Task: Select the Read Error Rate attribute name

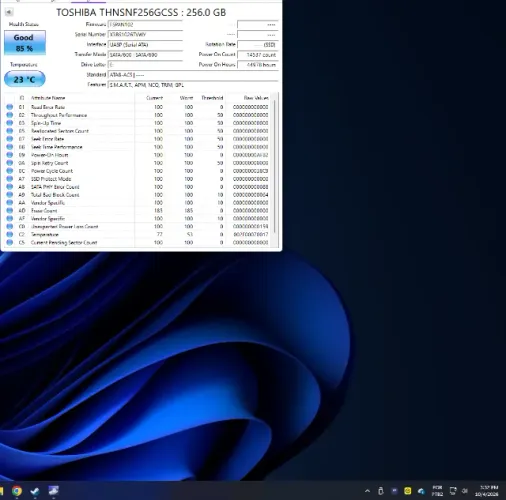Action: pos(48,107)
